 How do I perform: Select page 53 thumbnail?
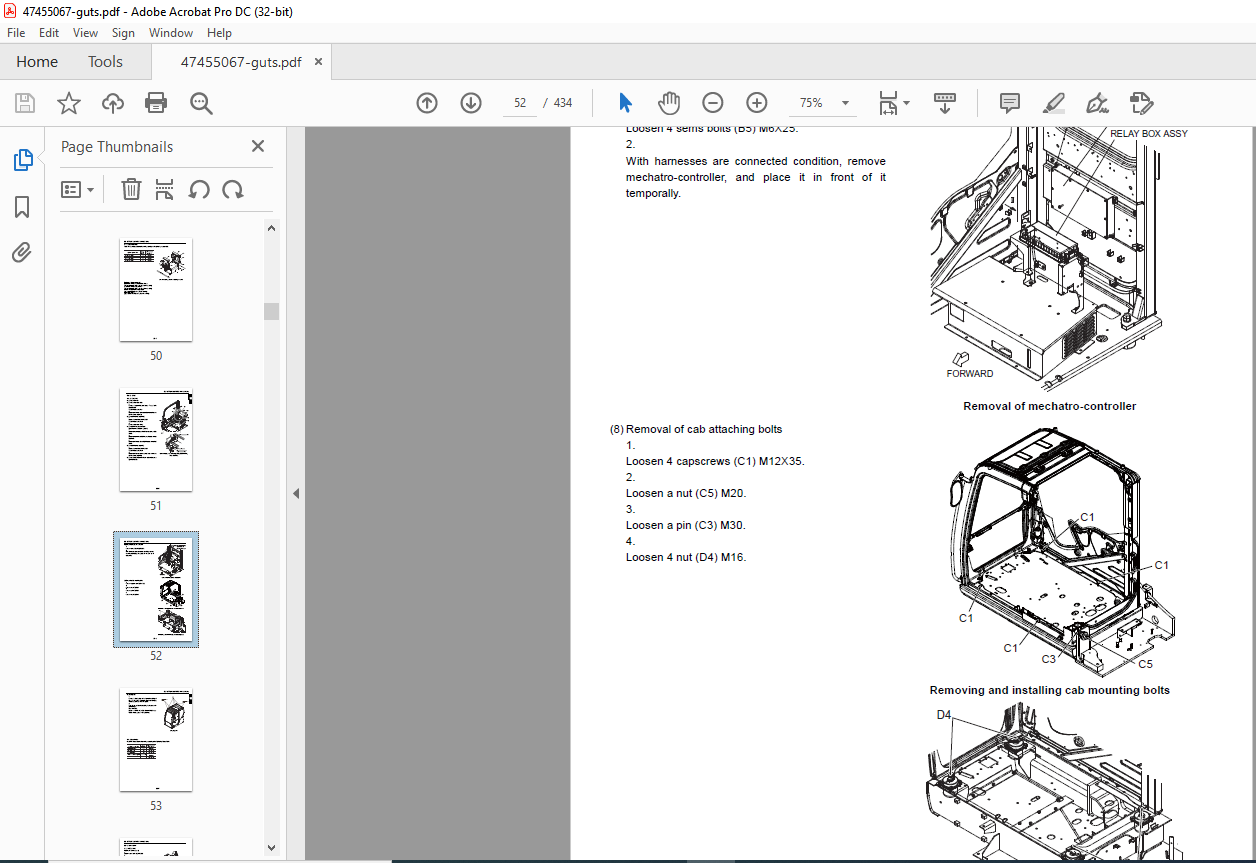point(156,740)
